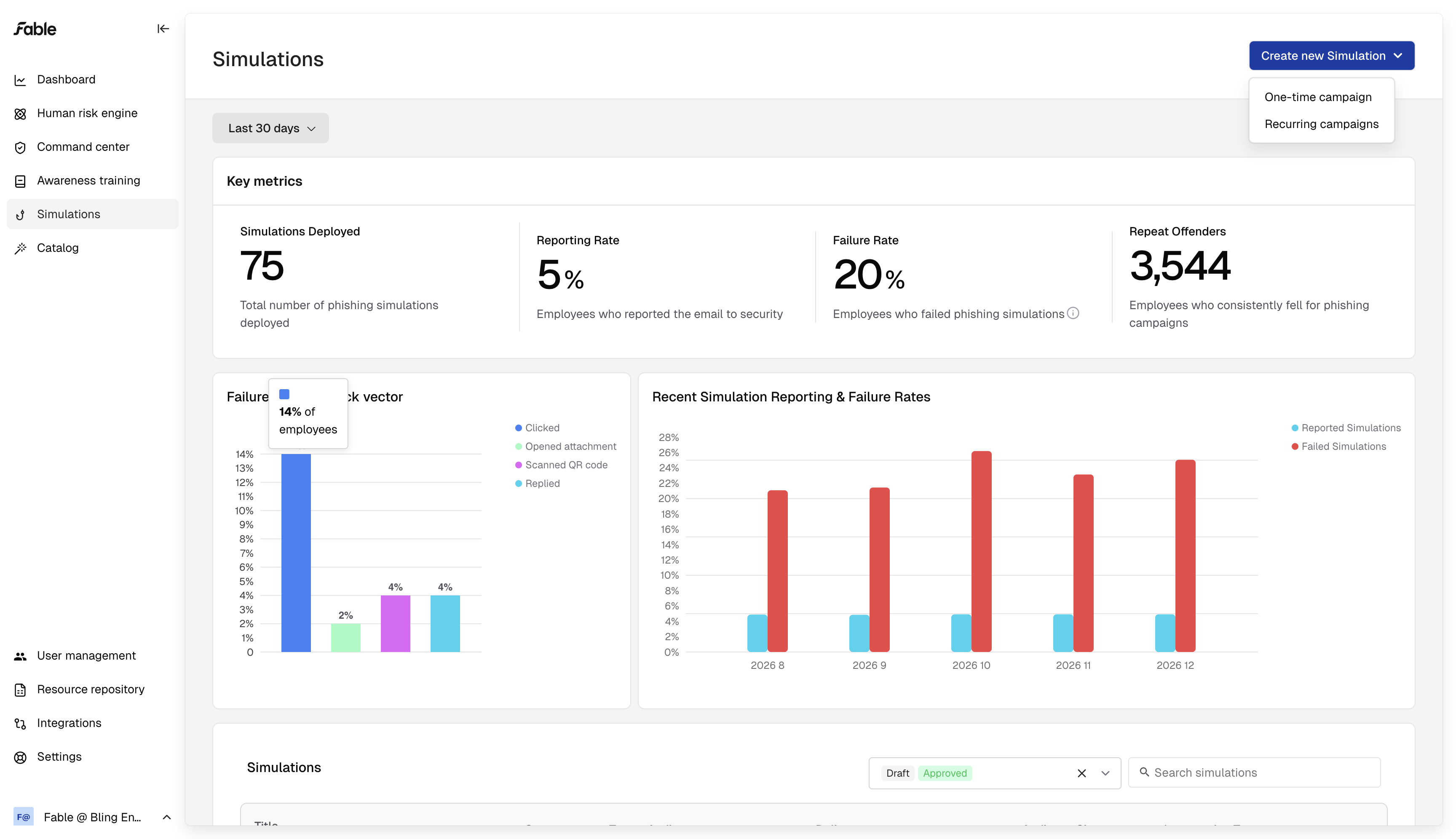Open the Last 30 days range dropdown
Viewport: 1456px width, 839px height.
pos(270,128)
